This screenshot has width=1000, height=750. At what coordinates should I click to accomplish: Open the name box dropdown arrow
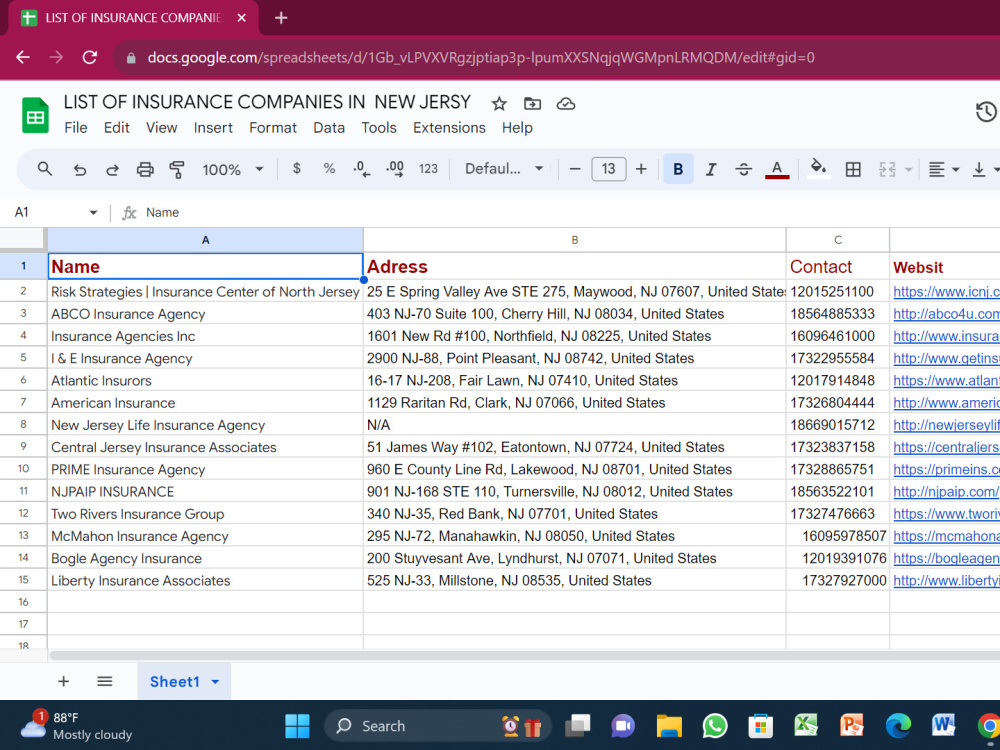point(93,212)
